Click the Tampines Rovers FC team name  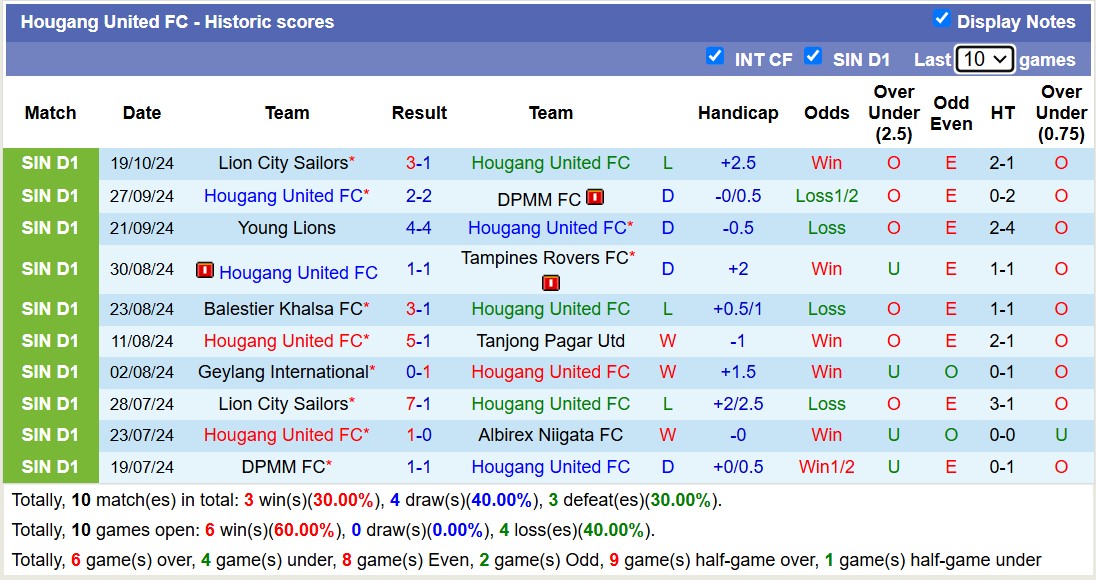pos(545,258)
